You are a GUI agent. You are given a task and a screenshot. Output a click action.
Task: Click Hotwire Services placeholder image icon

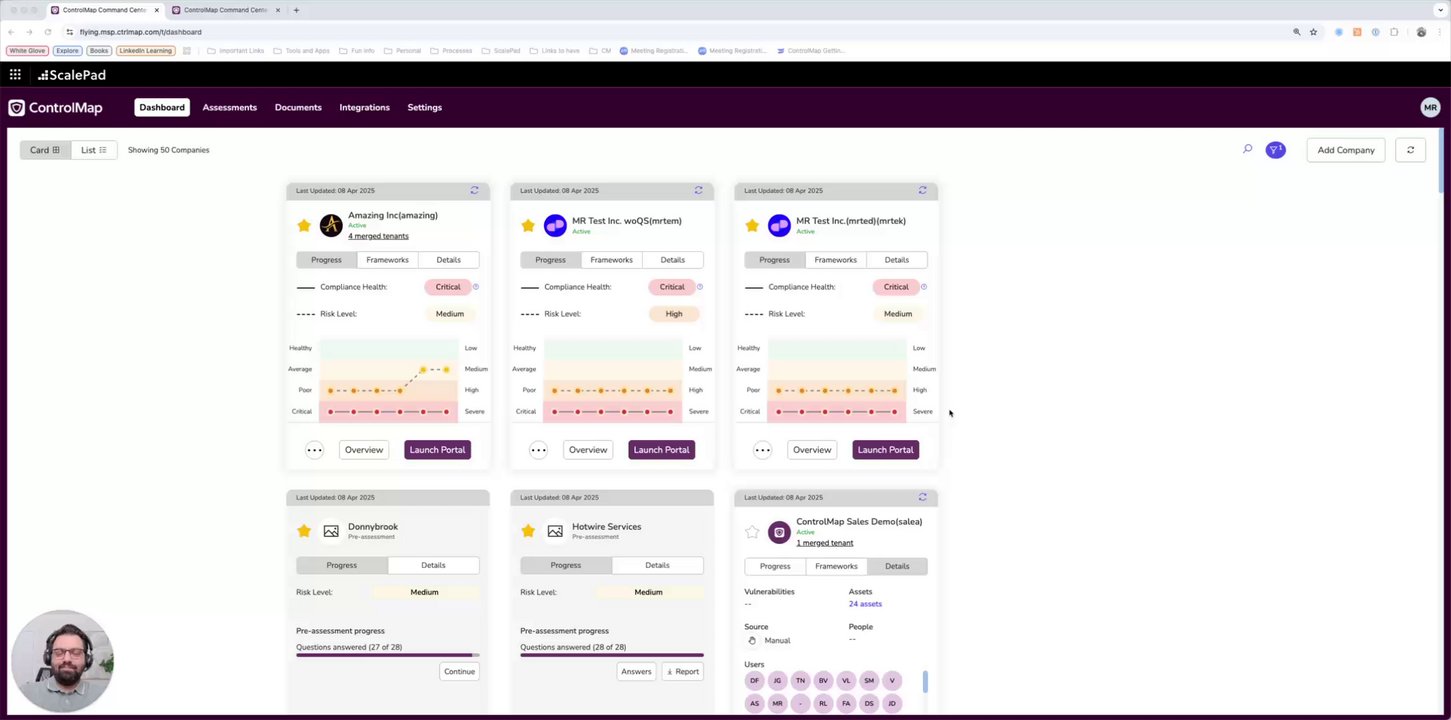tap(555, 531)
